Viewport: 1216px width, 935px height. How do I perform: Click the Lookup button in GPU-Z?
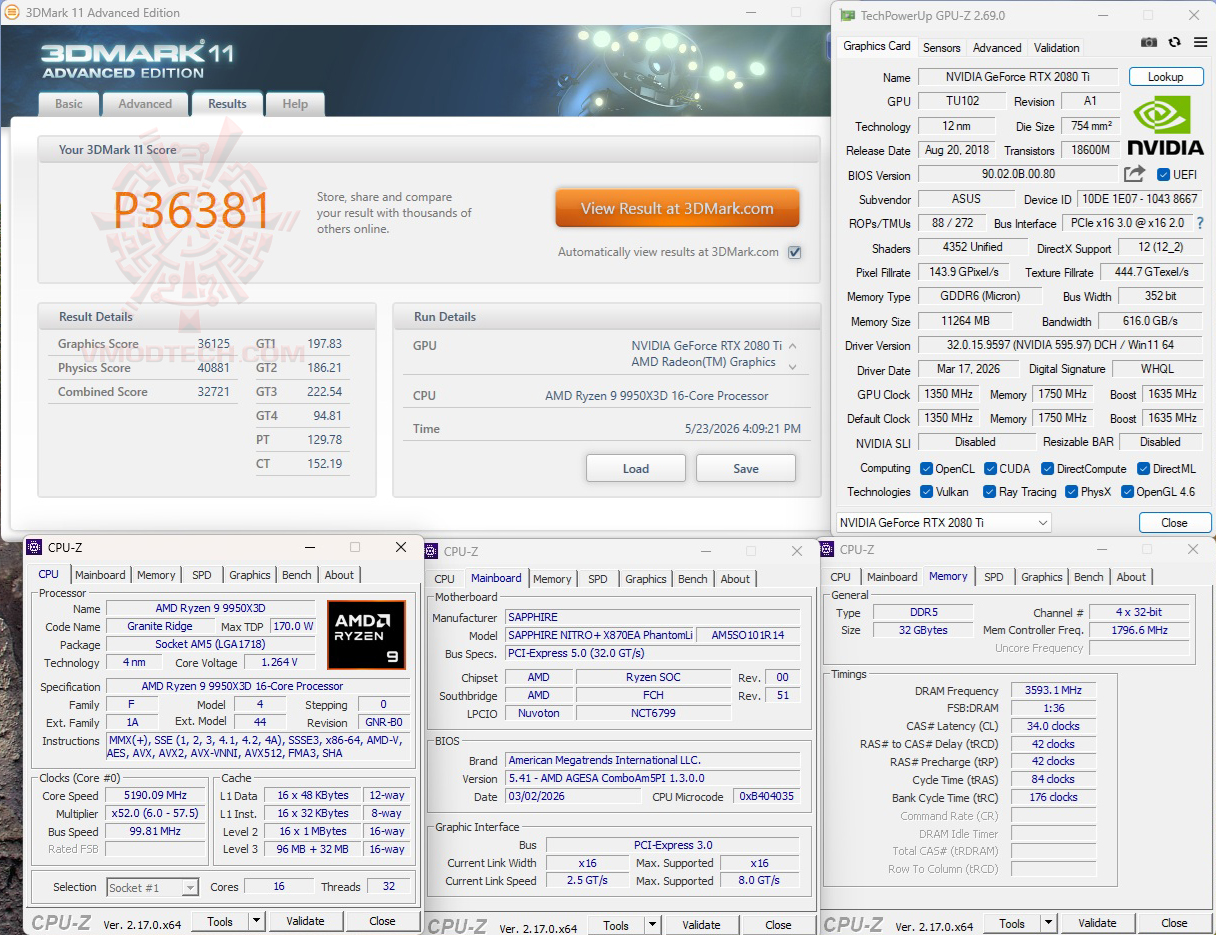click(x=1165, y=77)
